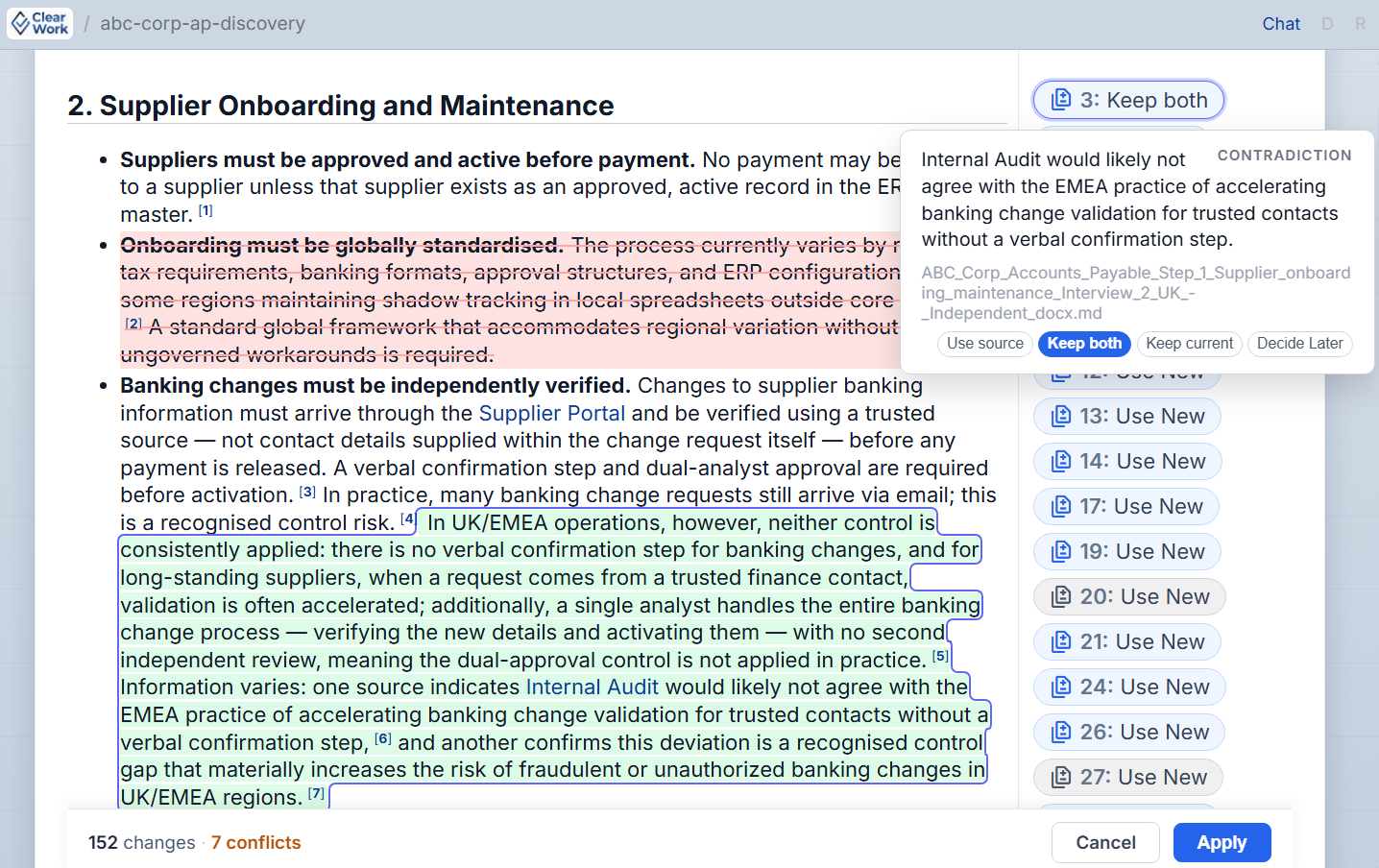Select the 24: Use New change chip

pos(1129,687)
